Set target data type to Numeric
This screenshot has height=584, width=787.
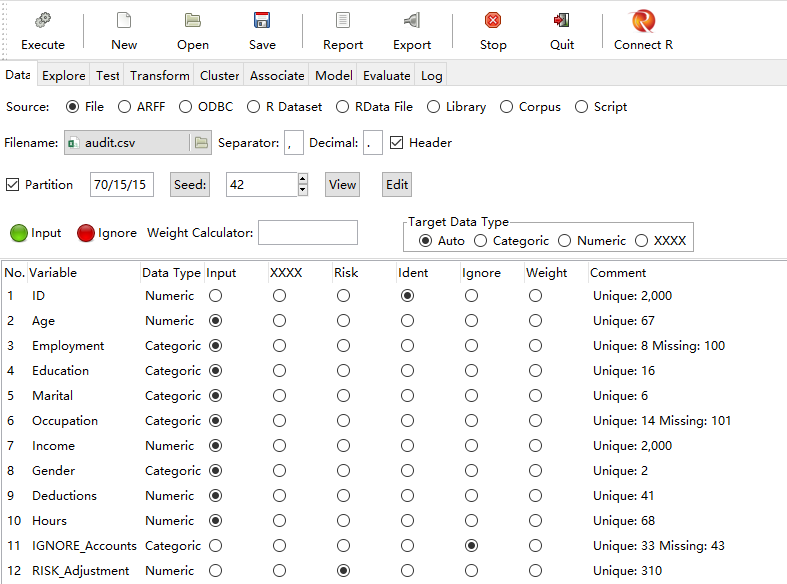(565, 241)
